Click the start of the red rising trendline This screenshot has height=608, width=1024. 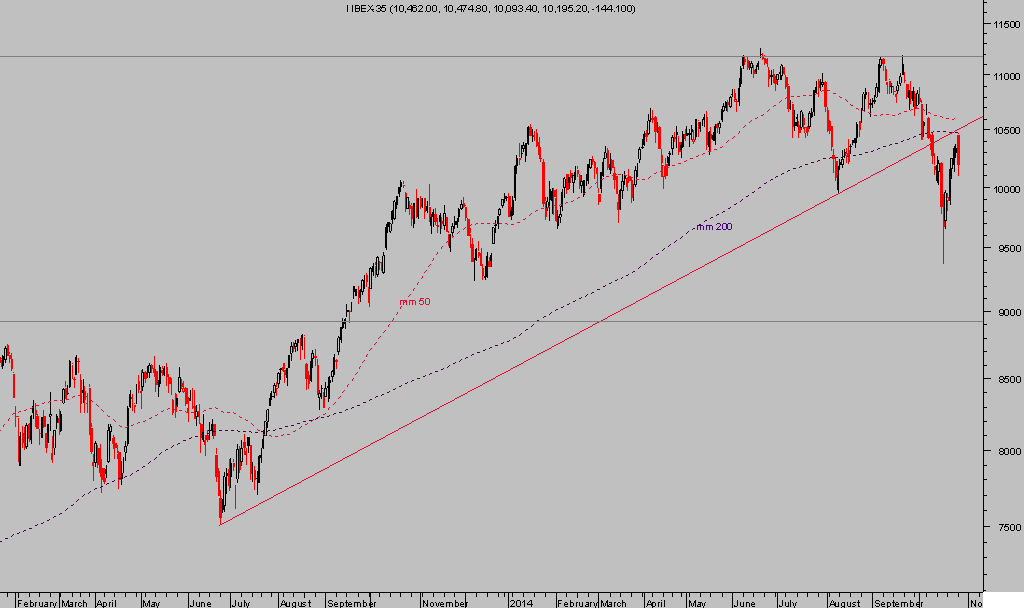click(x=220, y=524)
